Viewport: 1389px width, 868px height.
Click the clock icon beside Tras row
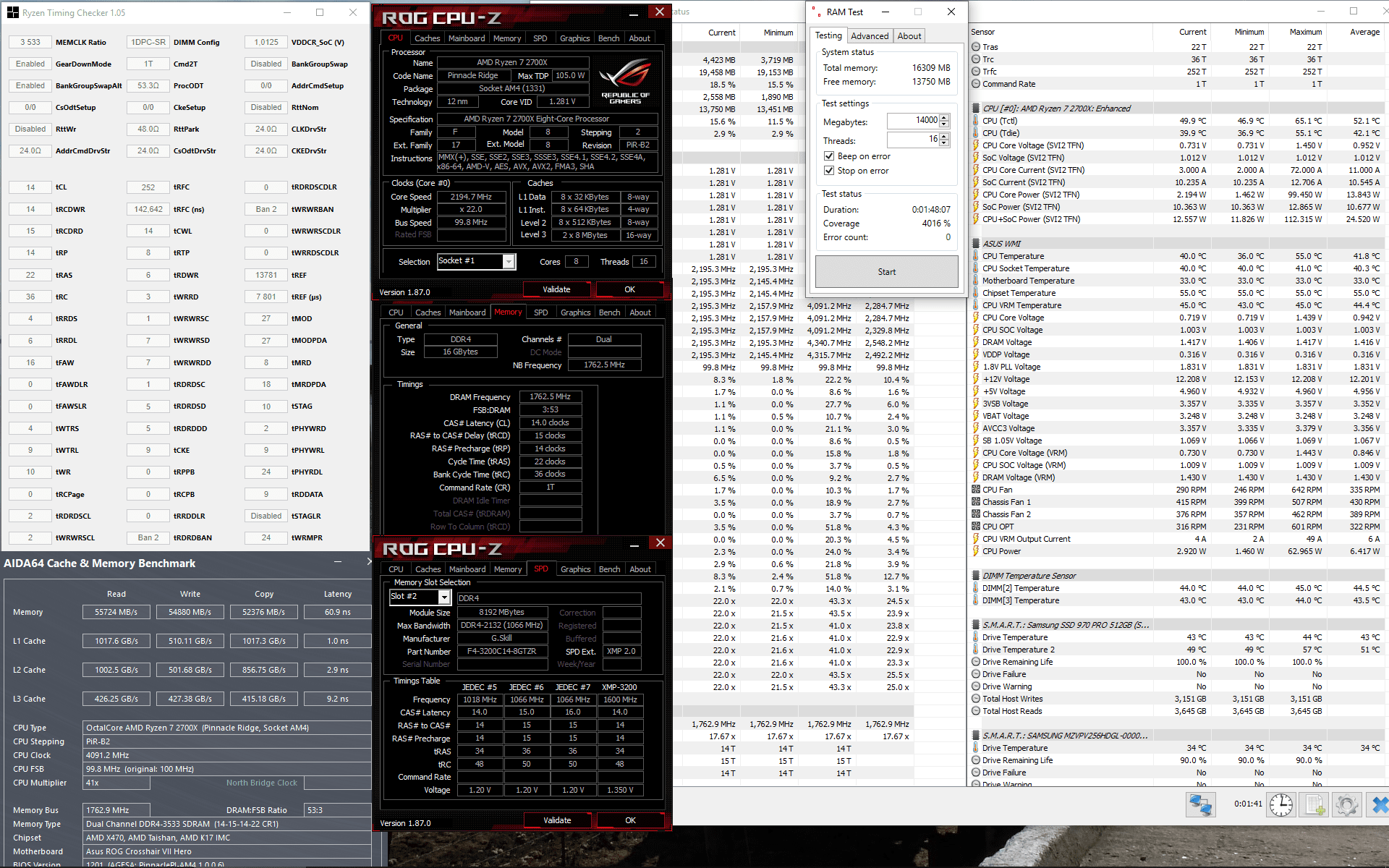pyautogui.click(x=976, y=47)
